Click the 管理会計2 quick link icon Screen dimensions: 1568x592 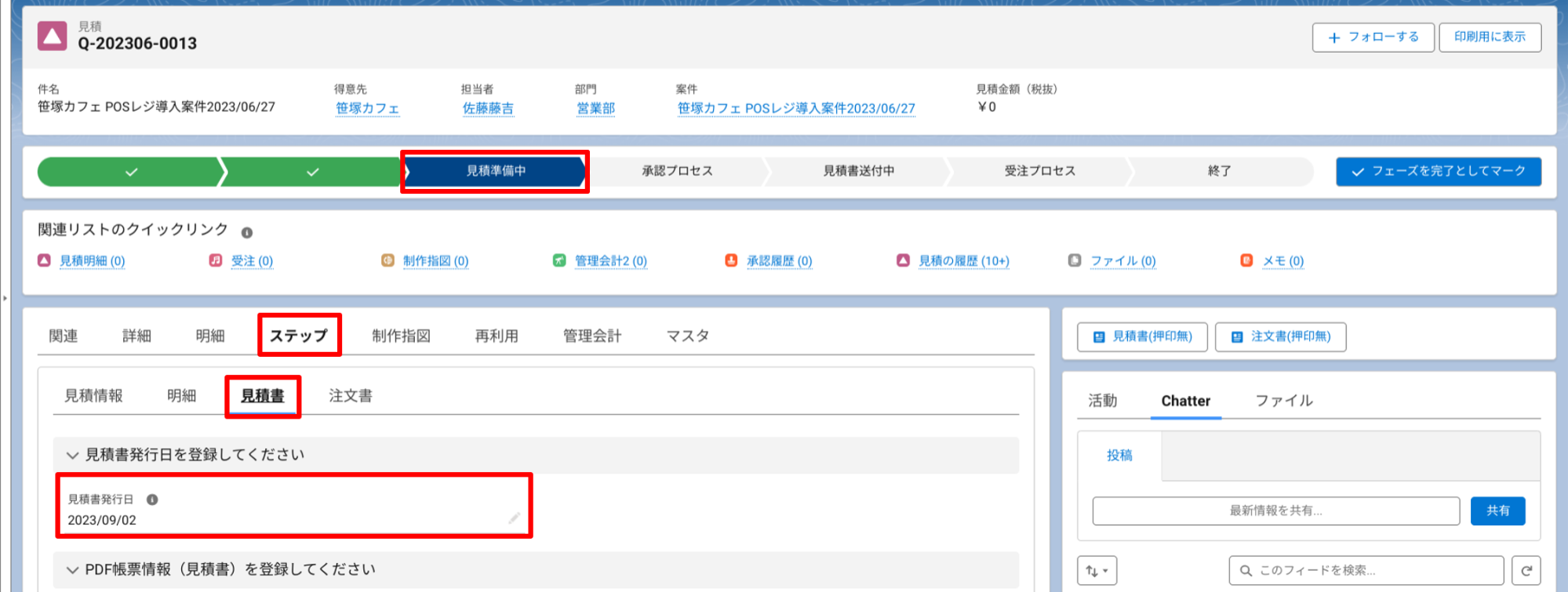[559, 260]
